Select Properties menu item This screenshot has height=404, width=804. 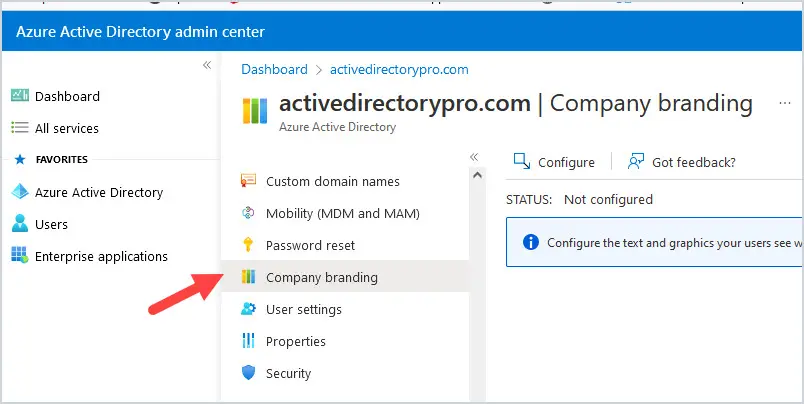pos(345,341)
